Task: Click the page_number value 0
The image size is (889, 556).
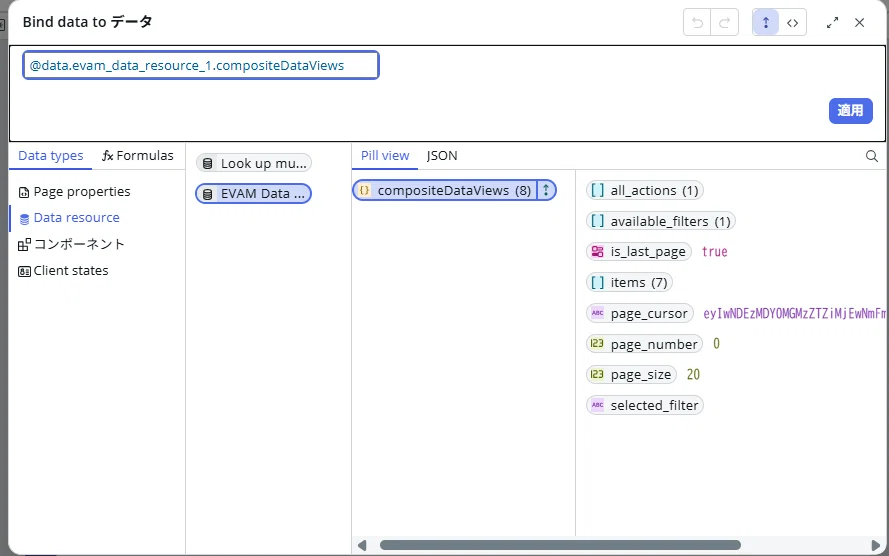Action: tap(716, 344)
